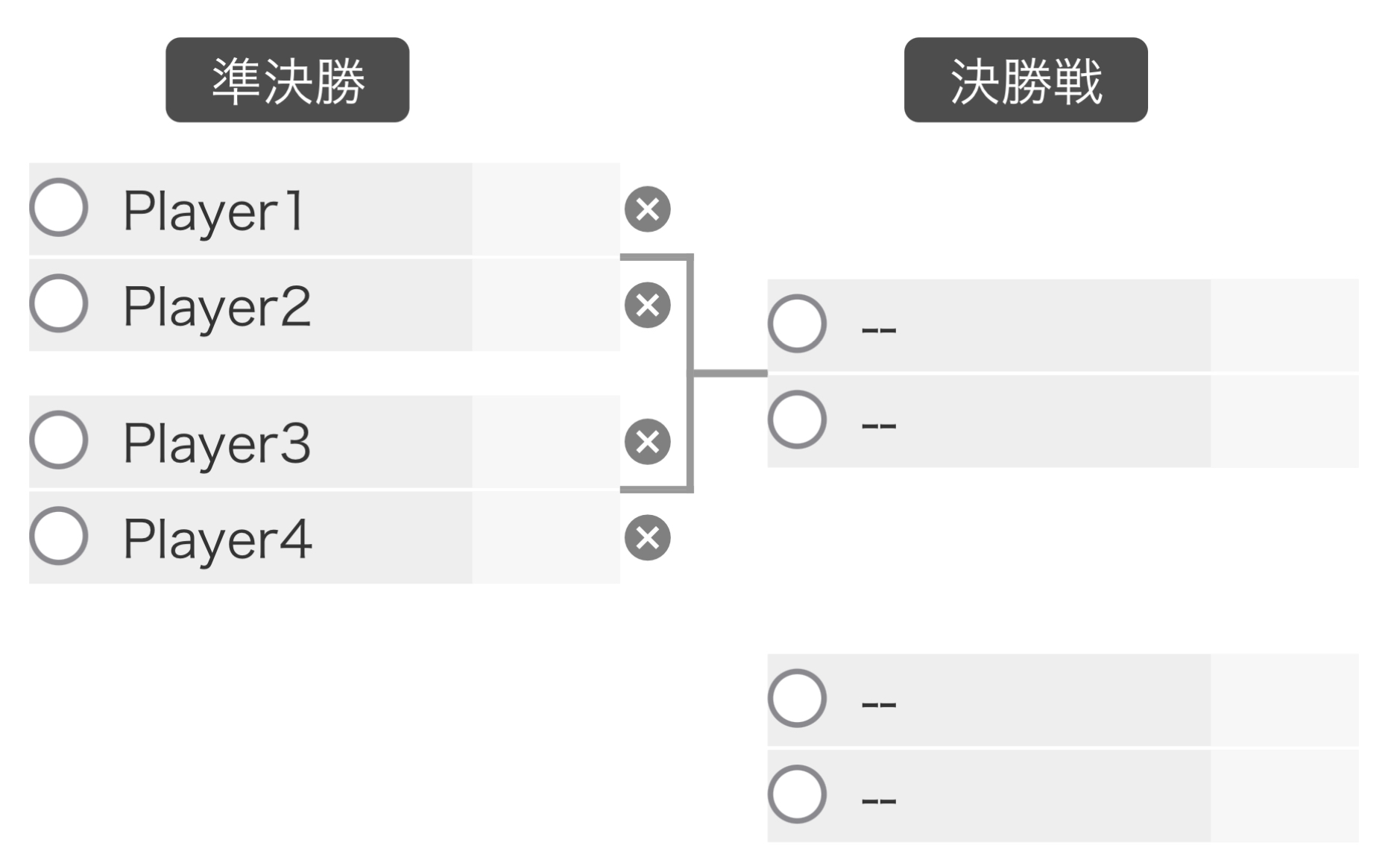Screen dimensions: 1400x854
Task: Click Player3 score field
Action: [x=546, y=442]
